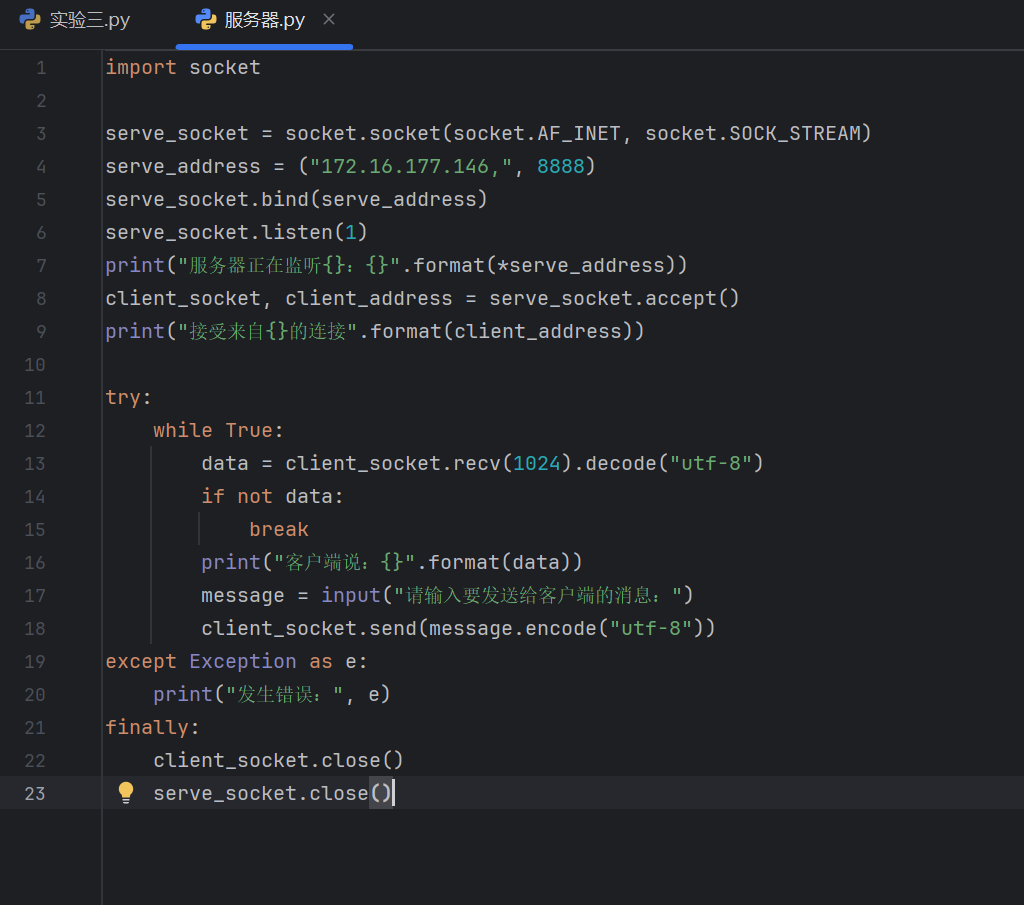
Task: Click line number 21 beside finally clause
Action: point(36,728)
